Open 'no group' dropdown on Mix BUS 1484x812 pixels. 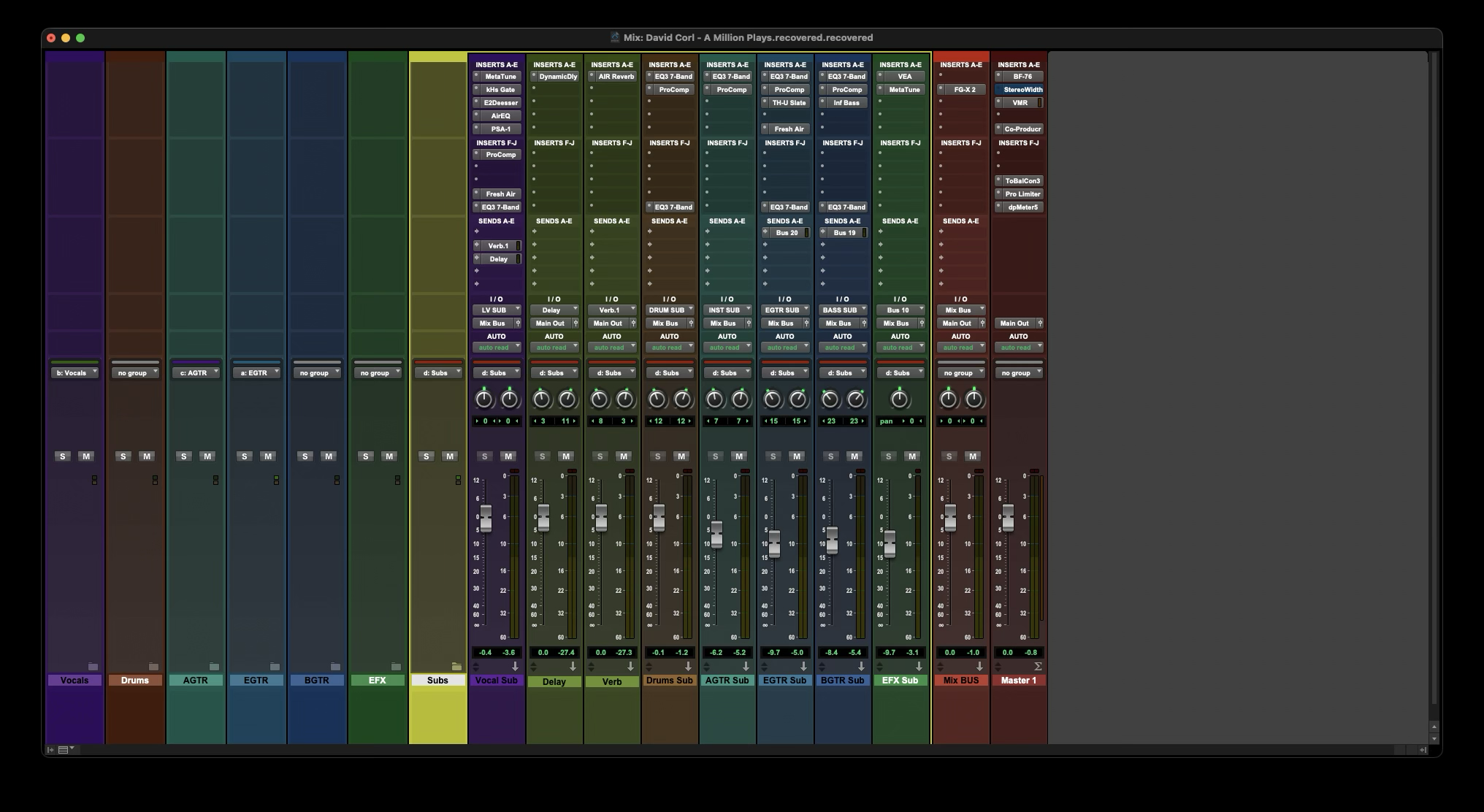(x=961, y=373)
